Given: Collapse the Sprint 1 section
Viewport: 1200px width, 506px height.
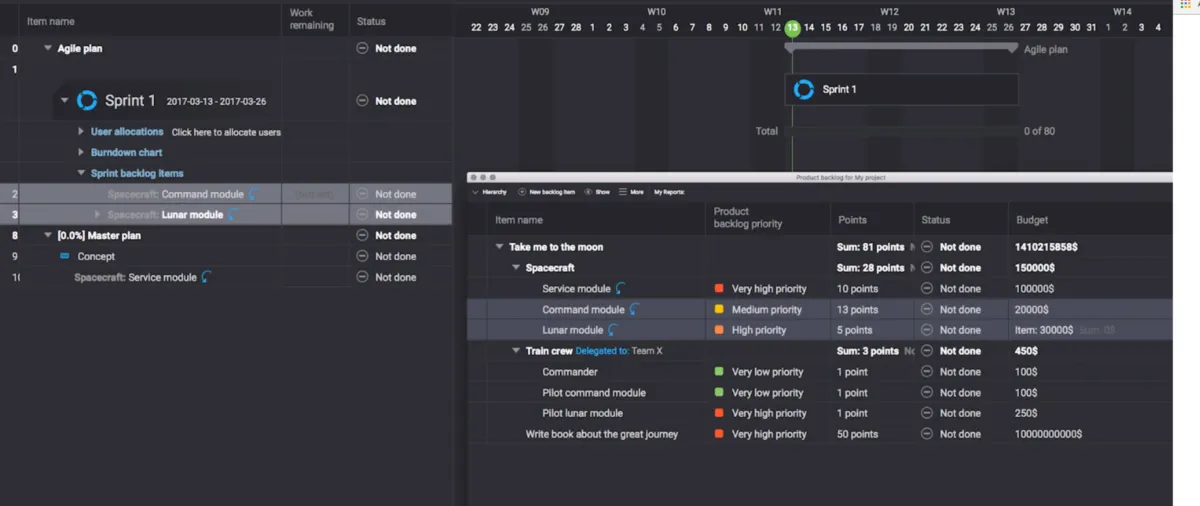Looking at the screenshot, I should [x=64, y=101].
